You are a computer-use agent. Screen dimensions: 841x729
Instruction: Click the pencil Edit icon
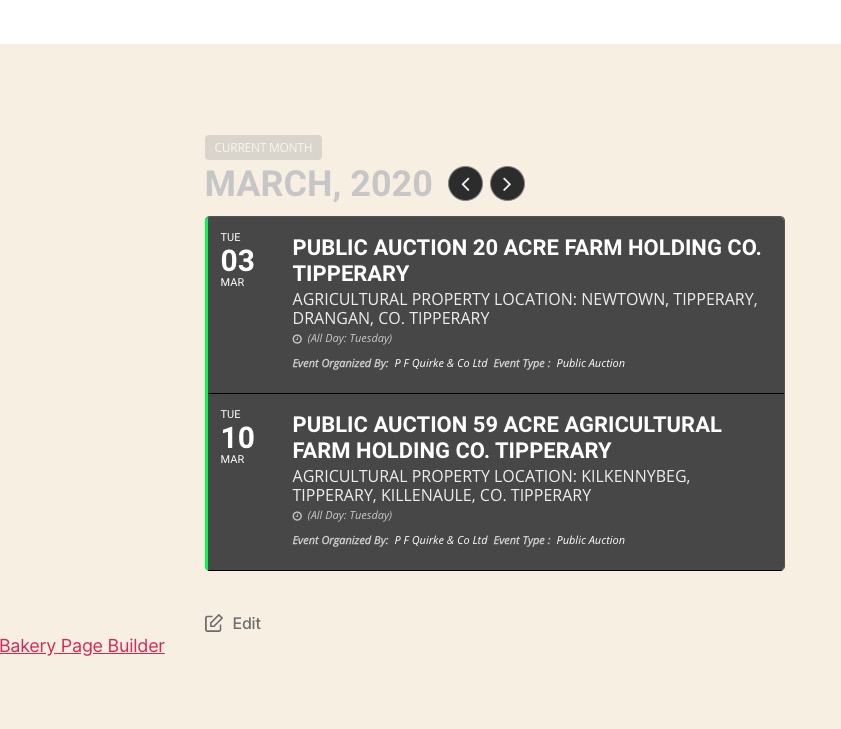(214, 623)
